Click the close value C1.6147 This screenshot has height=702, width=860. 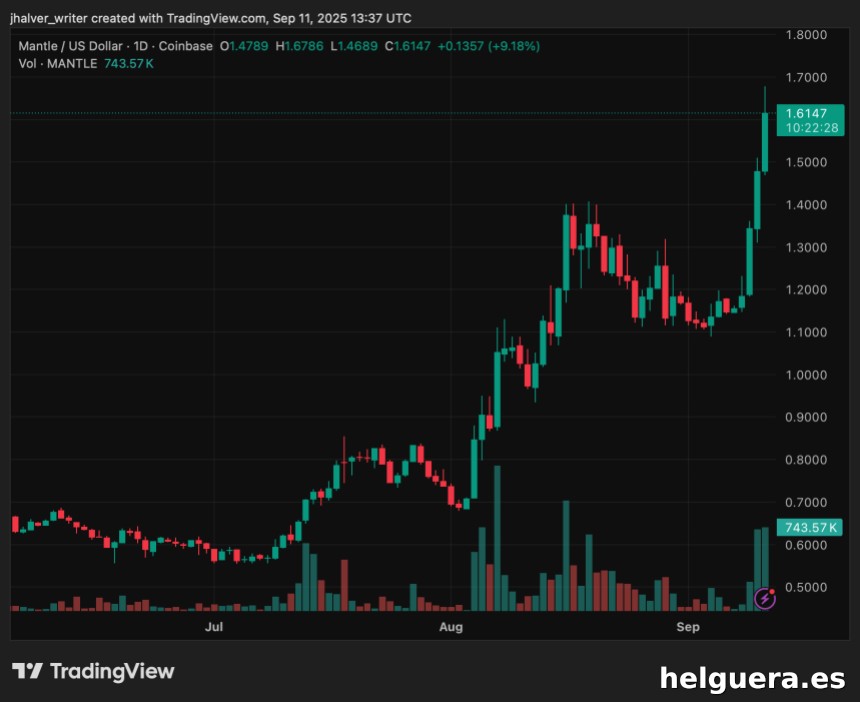click(x=408, y=46)
